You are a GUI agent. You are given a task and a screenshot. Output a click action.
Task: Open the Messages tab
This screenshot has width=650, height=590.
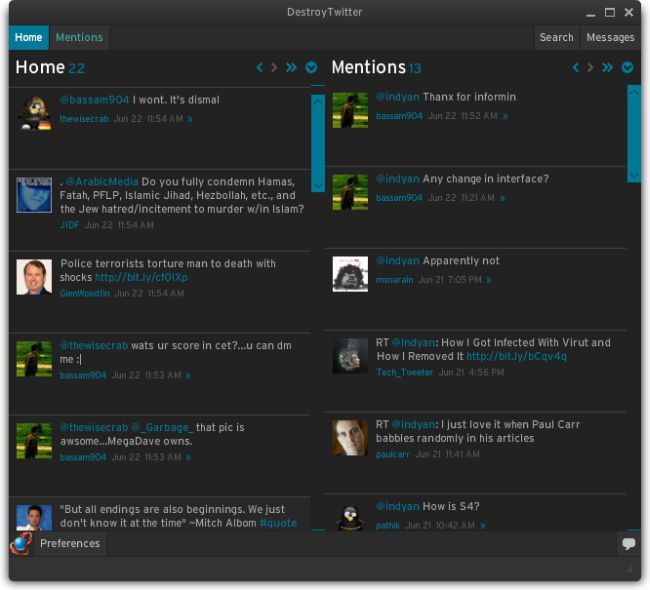tap(610, 37)
